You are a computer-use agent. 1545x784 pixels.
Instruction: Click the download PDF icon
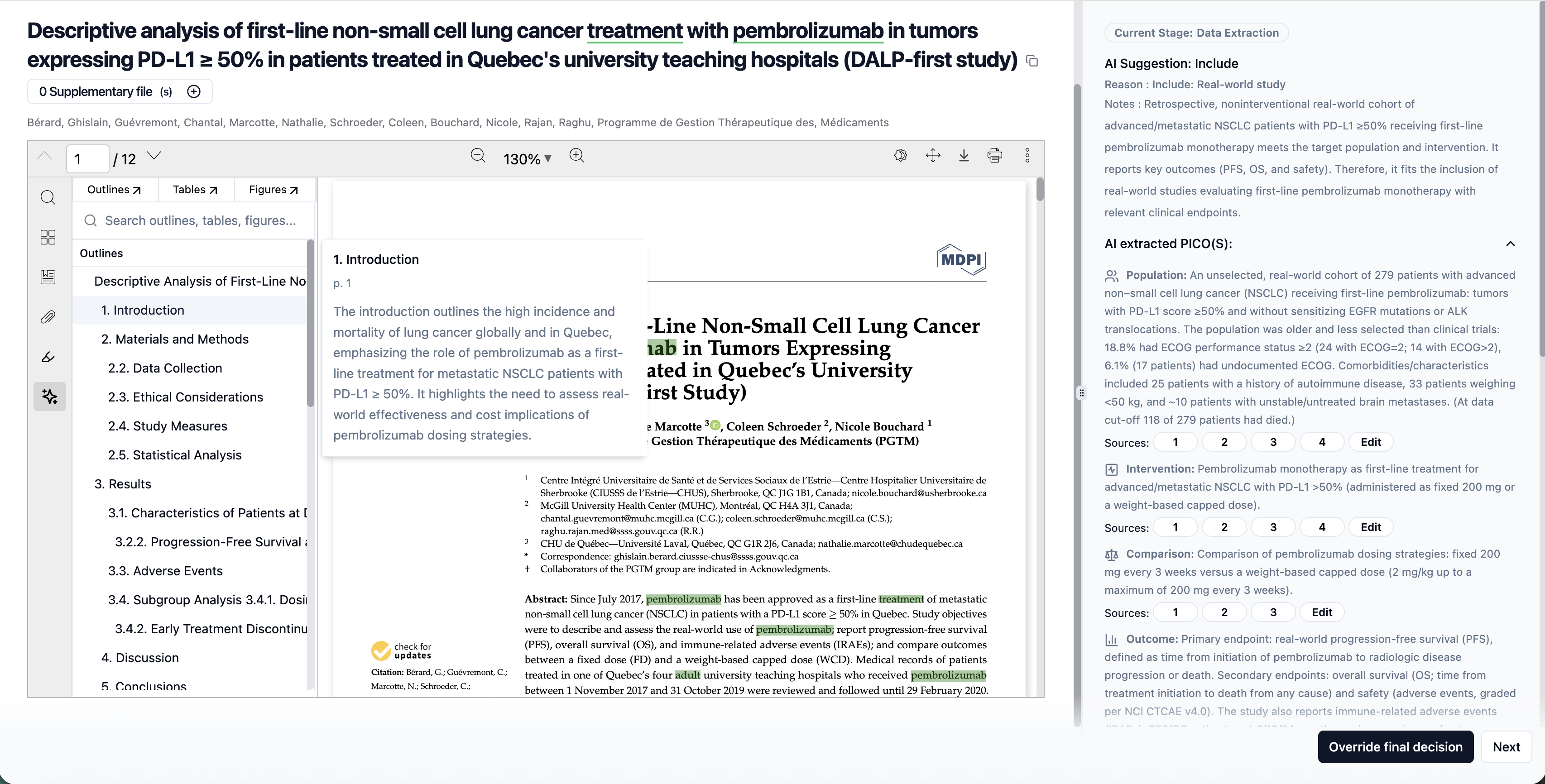[x=964, y=156]
